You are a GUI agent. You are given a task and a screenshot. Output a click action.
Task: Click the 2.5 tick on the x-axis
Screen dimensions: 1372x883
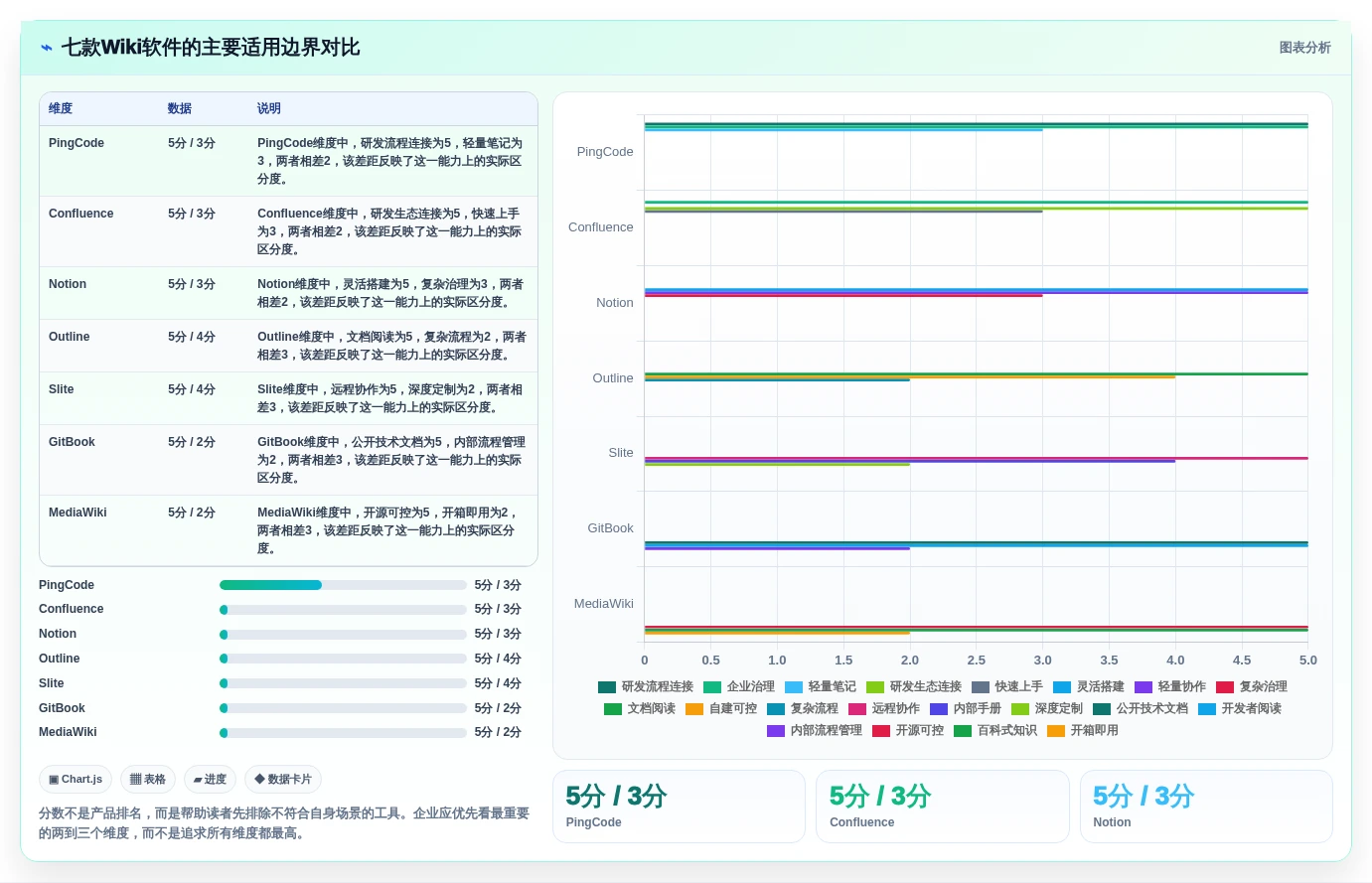(x=977, y=661)
